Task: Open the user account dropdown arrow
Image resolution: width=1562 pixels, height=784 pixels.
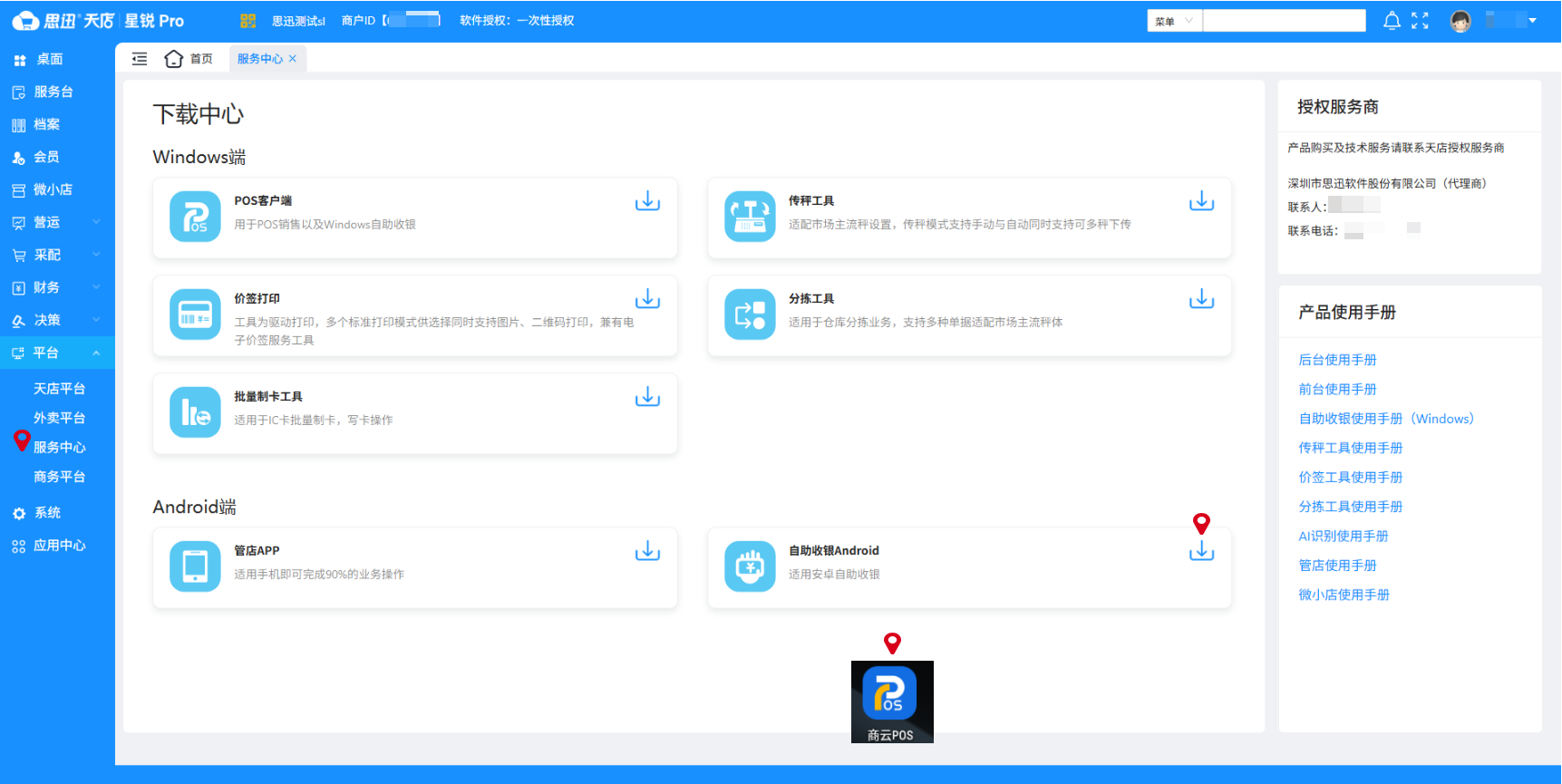Action: tap(1532, 21)
